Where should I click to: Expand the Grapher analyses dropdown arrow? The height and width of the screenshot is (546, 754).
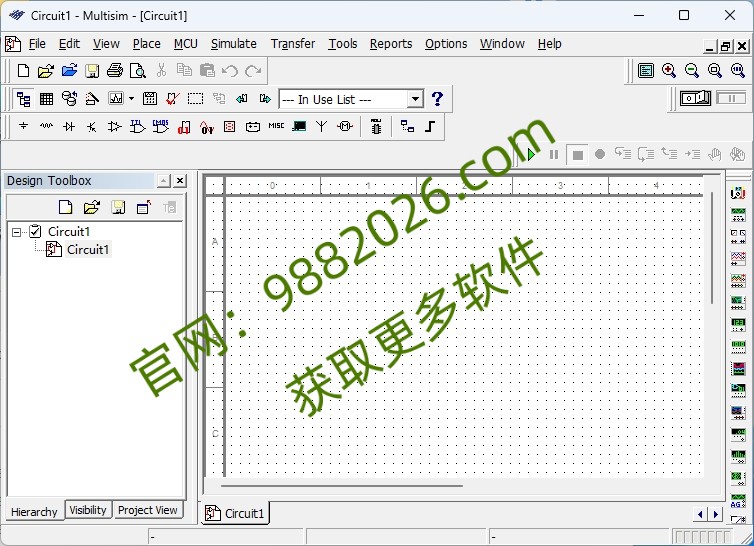[x=131, y=99]
